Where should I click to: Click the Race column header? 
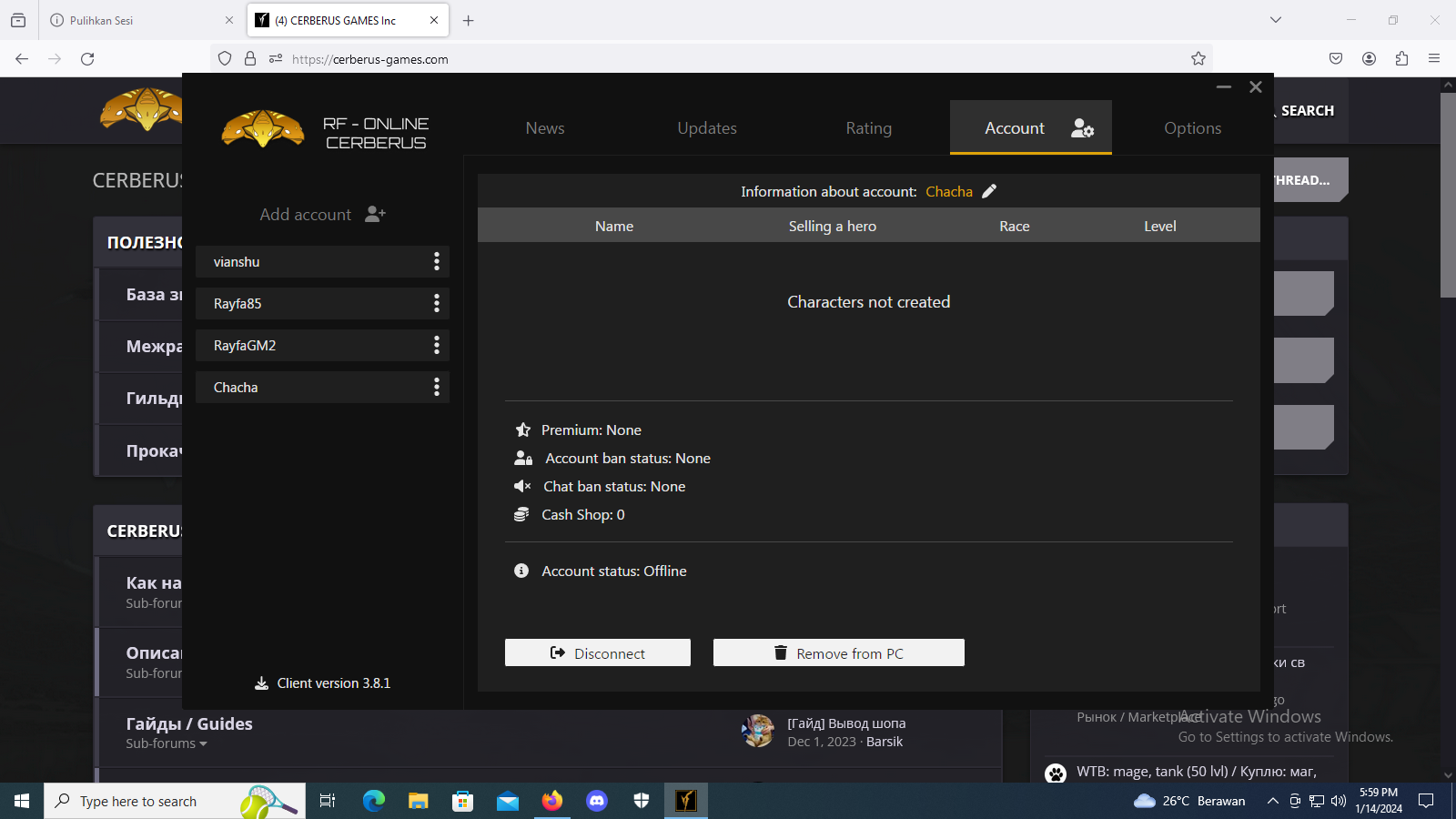pyautogui.click(x=1015, y=226)
